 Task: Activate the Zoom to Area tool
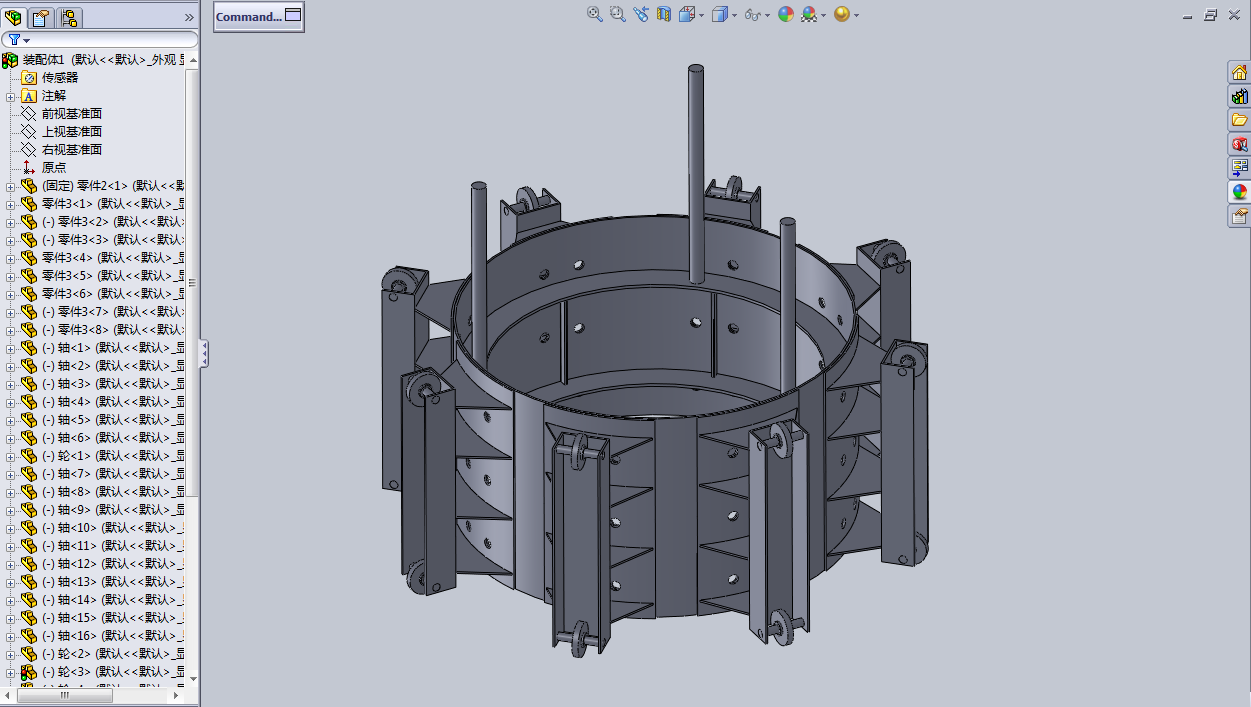(x=617, y=14)
